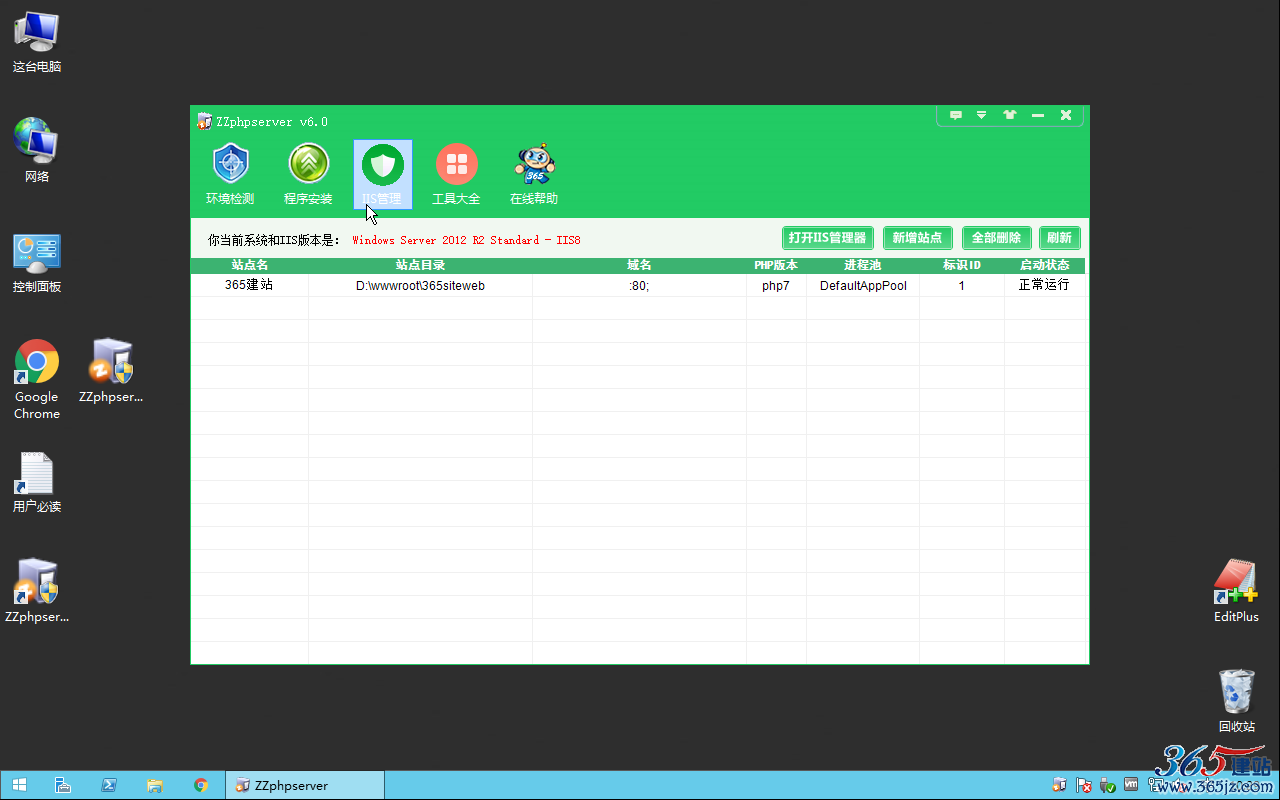This screenshot has width=1280, height=800.
Task: Click the 站点名 column header
Action: [250, 265]
